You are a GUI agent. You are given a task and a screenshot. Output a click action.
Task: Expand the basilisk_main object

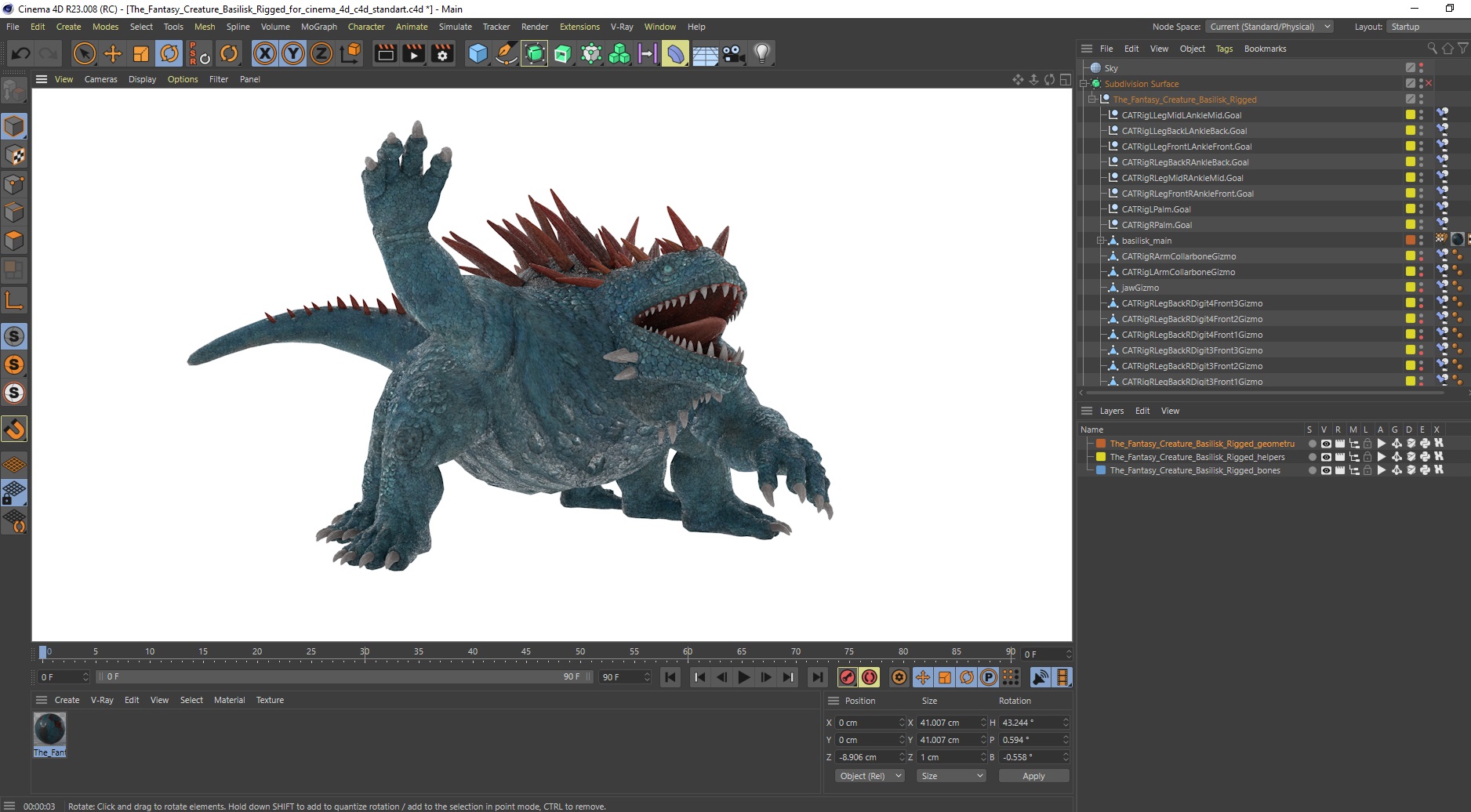(x=1100, y=241)
